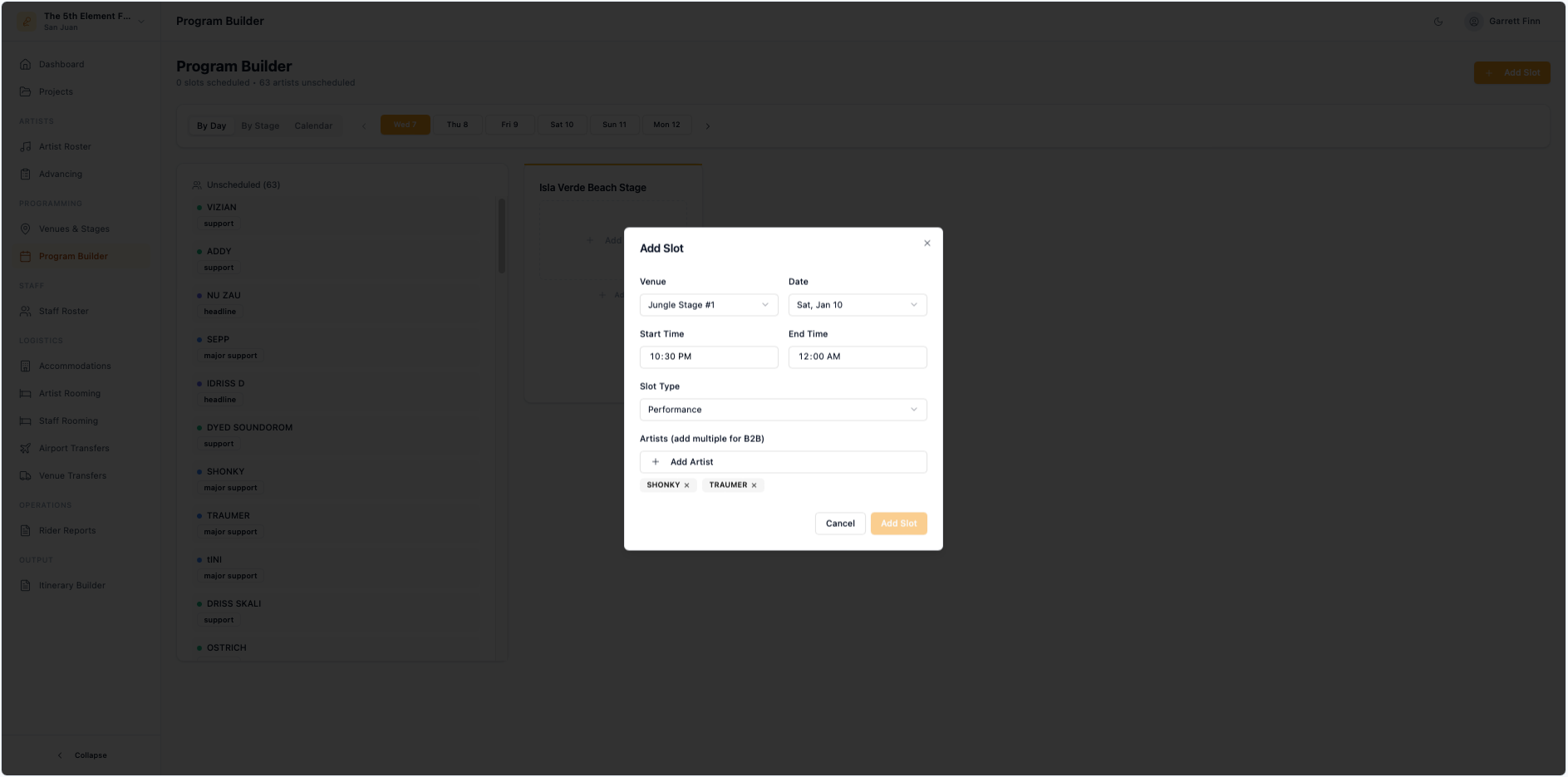
Task: Switch to By Stage view tab
Action: pos(260,126)
